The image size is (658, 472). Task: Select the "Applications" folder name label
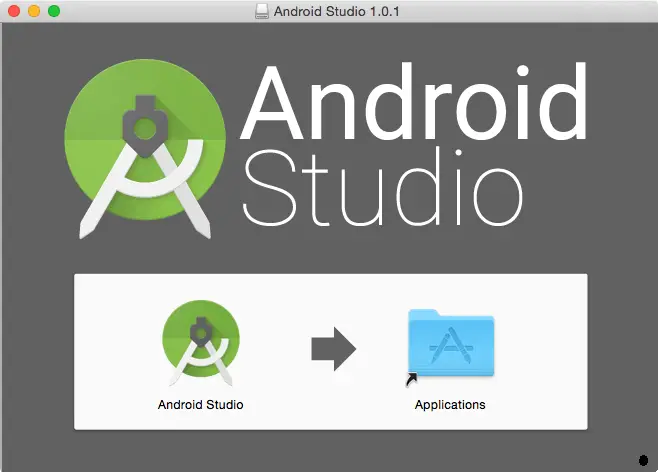tap(450, 405)
